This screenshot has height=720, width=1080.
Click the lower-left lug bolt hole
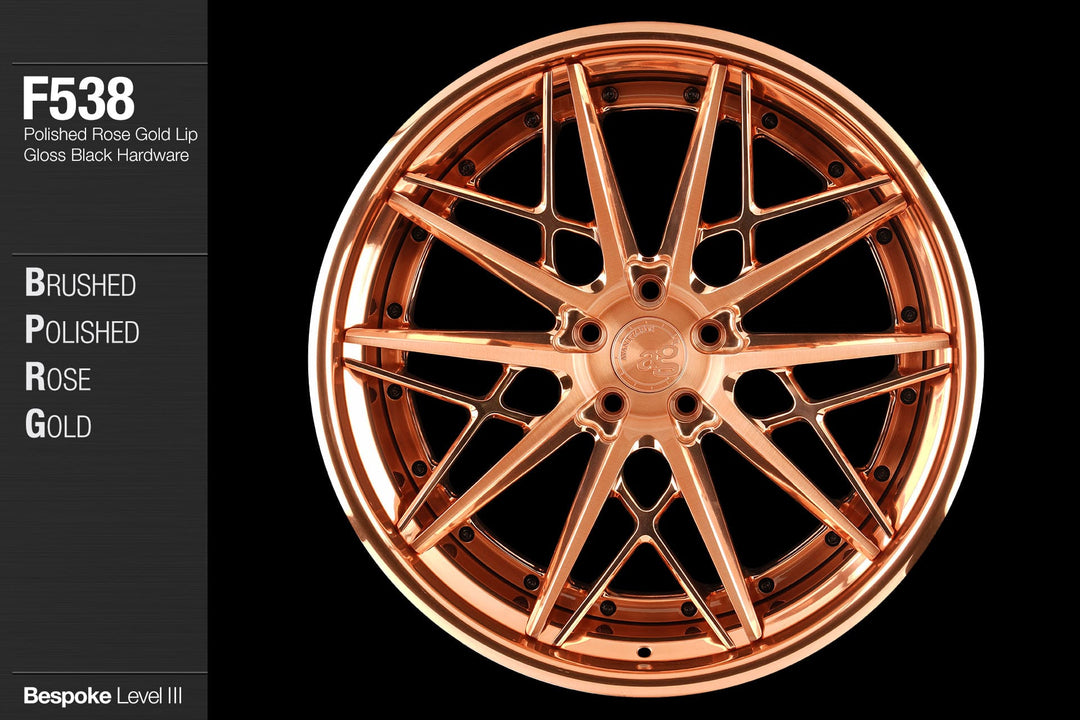click(x=611, y=404)
